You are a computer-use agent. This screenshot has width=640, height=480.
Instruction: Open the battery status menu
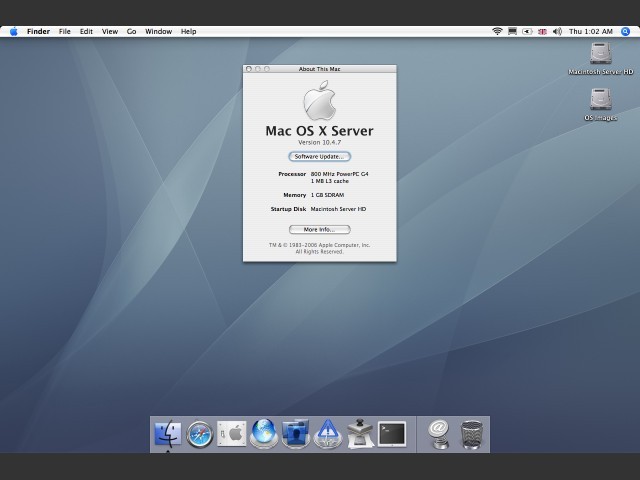pyautogui.click(x=527, y=31)
